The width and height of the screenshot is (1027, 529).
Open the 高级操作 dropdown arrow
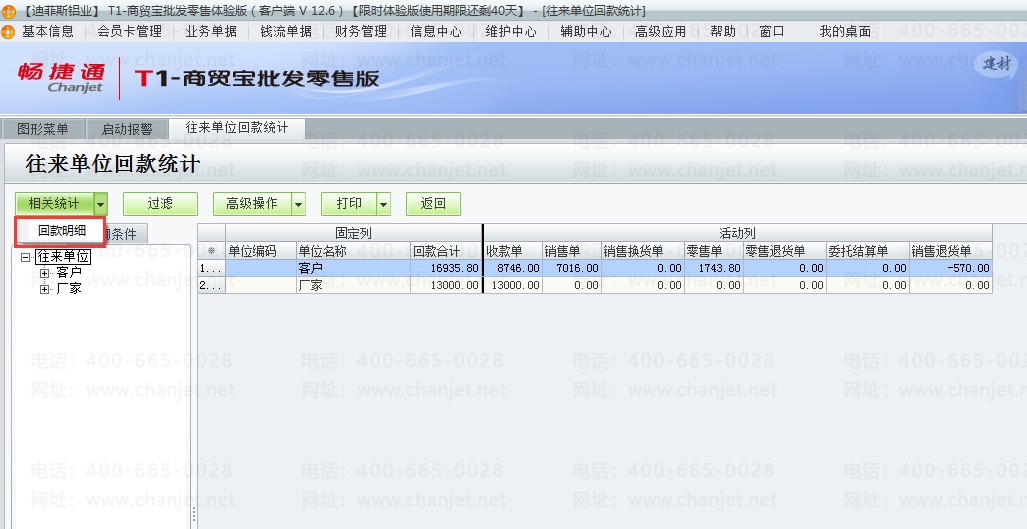pyautogui.click(x=299, y=204)
